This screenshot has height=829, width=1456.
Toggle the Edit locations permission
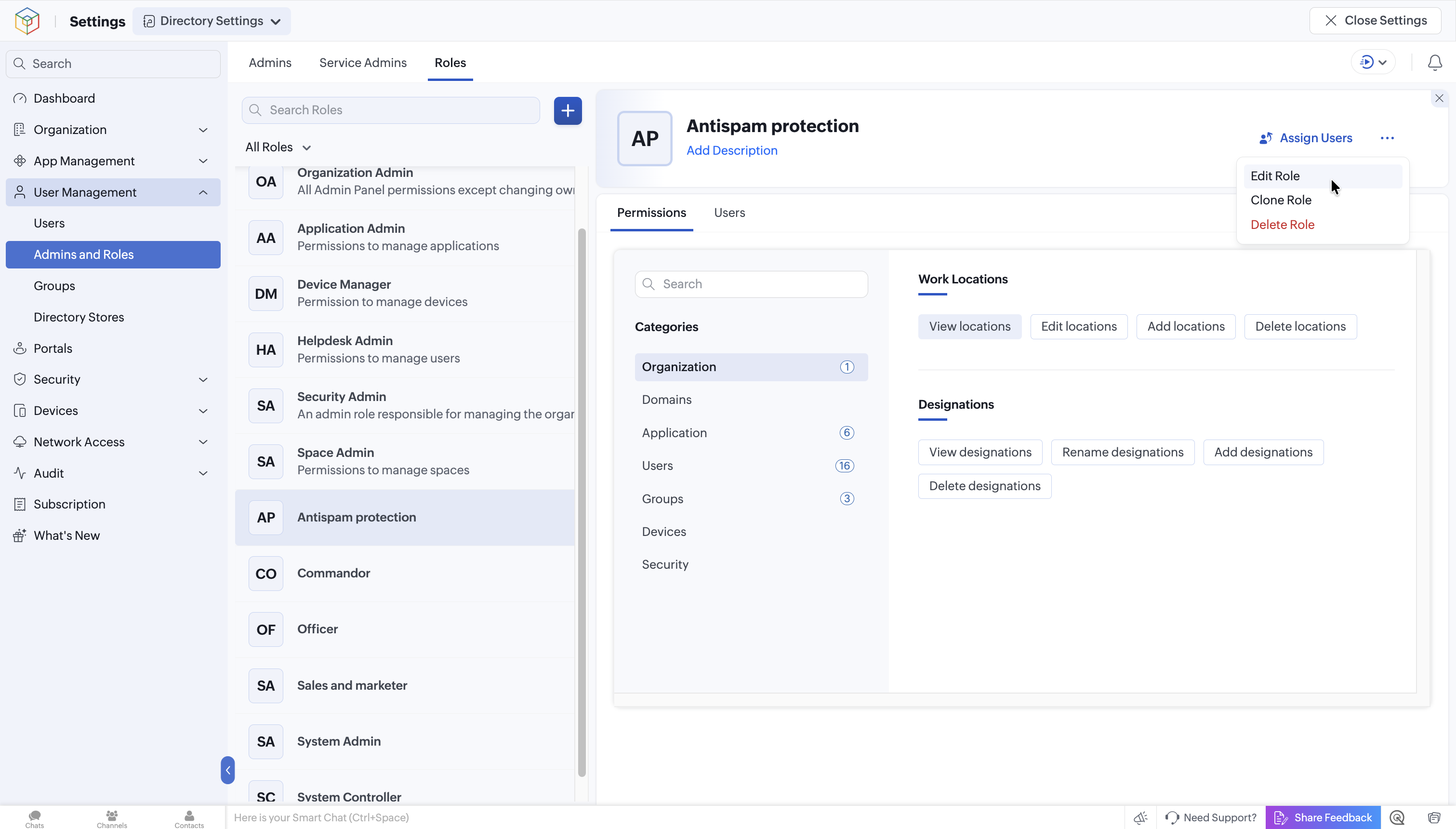coord(1078,326)
